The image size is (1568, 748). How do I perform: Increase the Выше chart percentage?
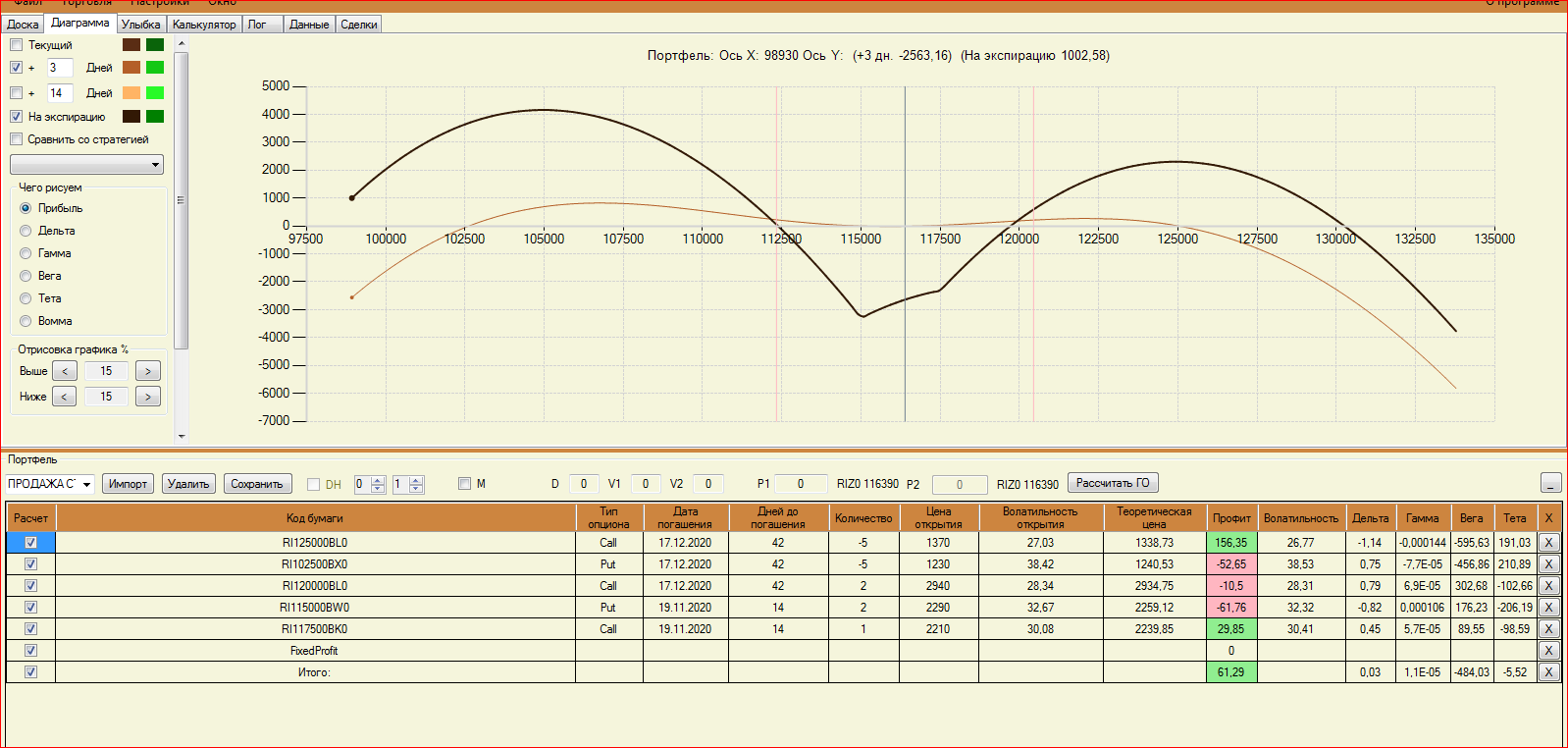(148, 371)
